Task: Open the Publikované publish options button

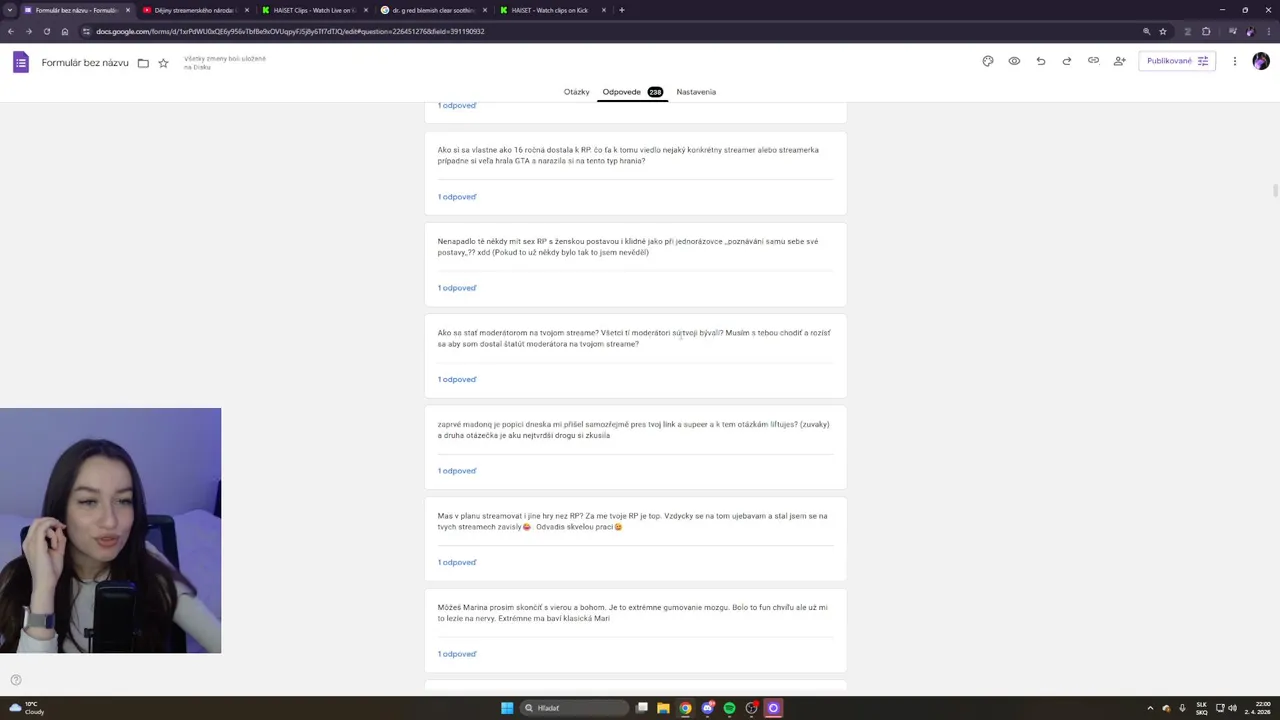Action: coord(1177,61)
